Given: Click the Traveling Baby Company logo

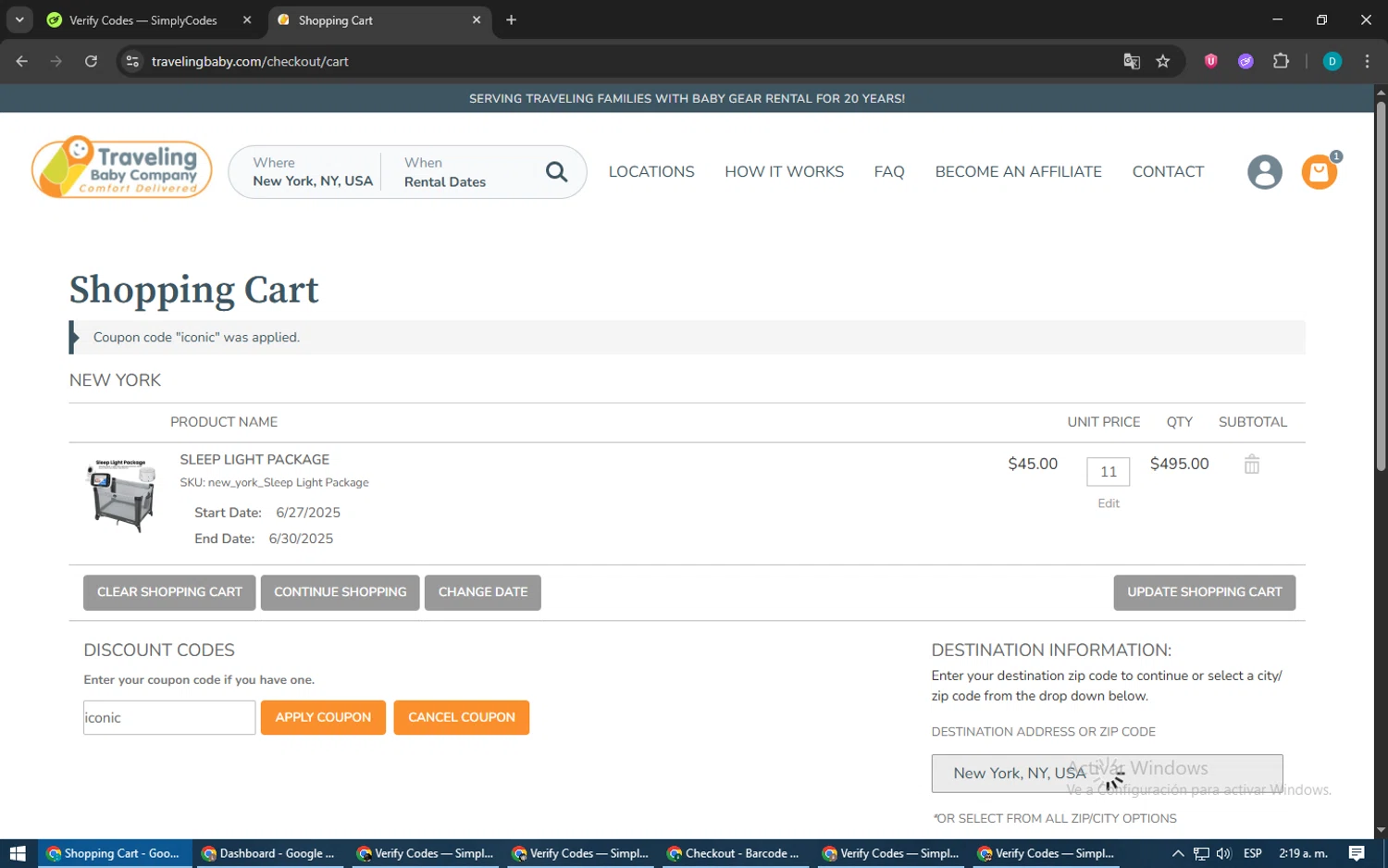Looking at the screenshot, I should pos(121,167).
